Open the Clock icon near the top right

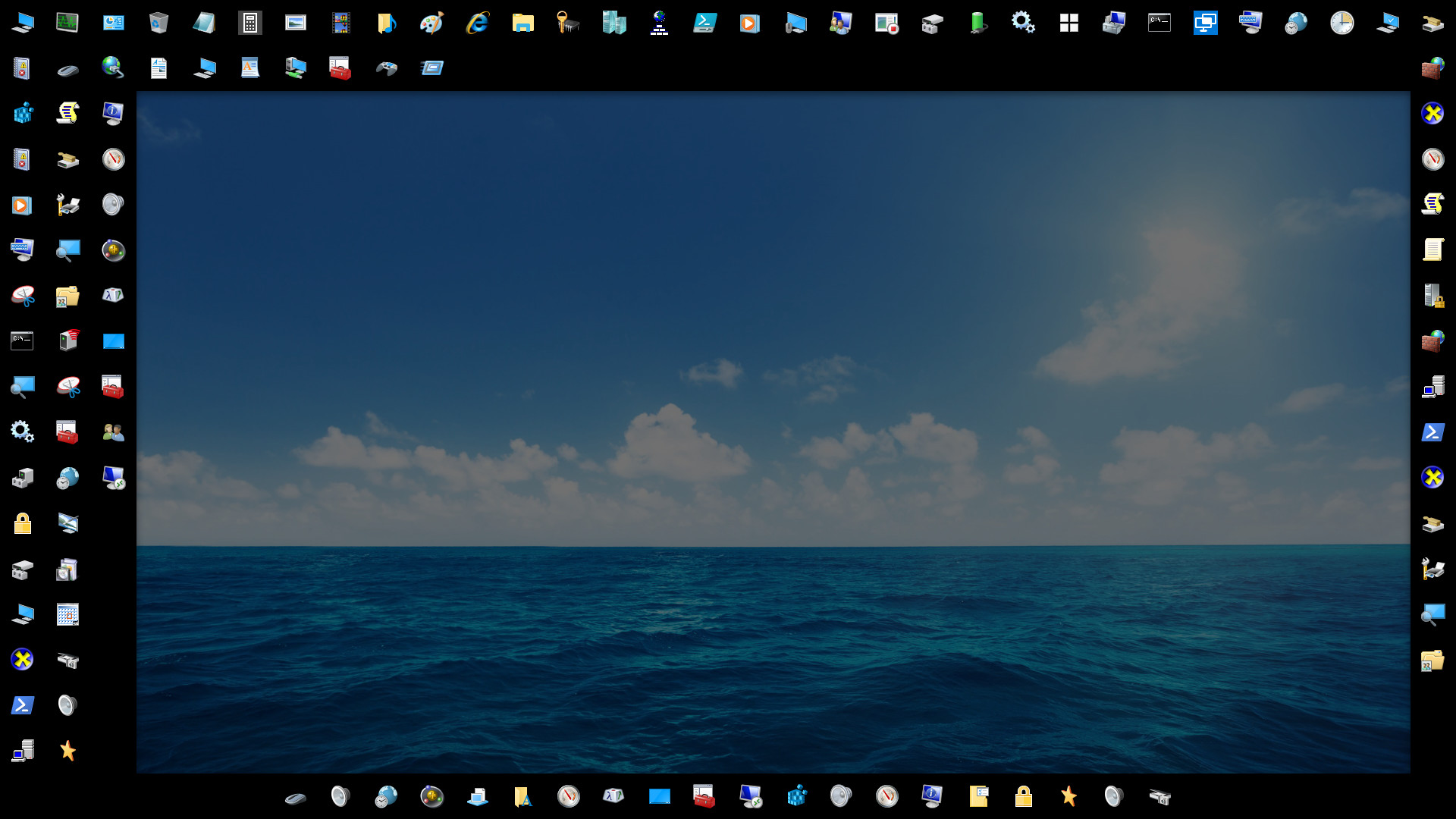pos(1341,23)
